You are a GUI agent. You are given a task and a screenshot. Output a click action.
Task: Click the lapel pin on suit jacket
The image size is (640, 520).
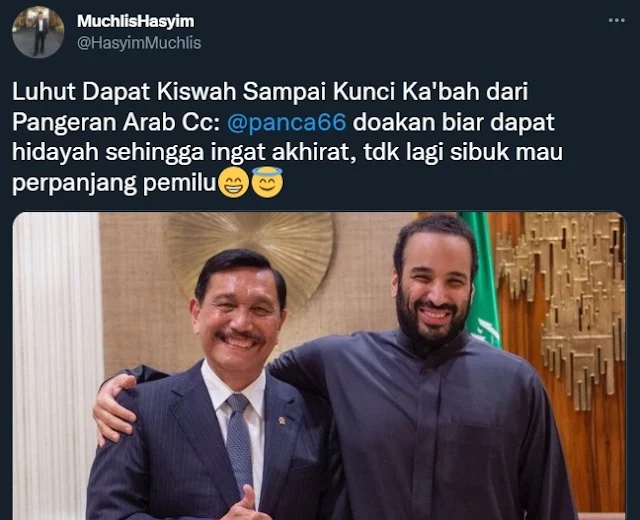coord(281,420)
